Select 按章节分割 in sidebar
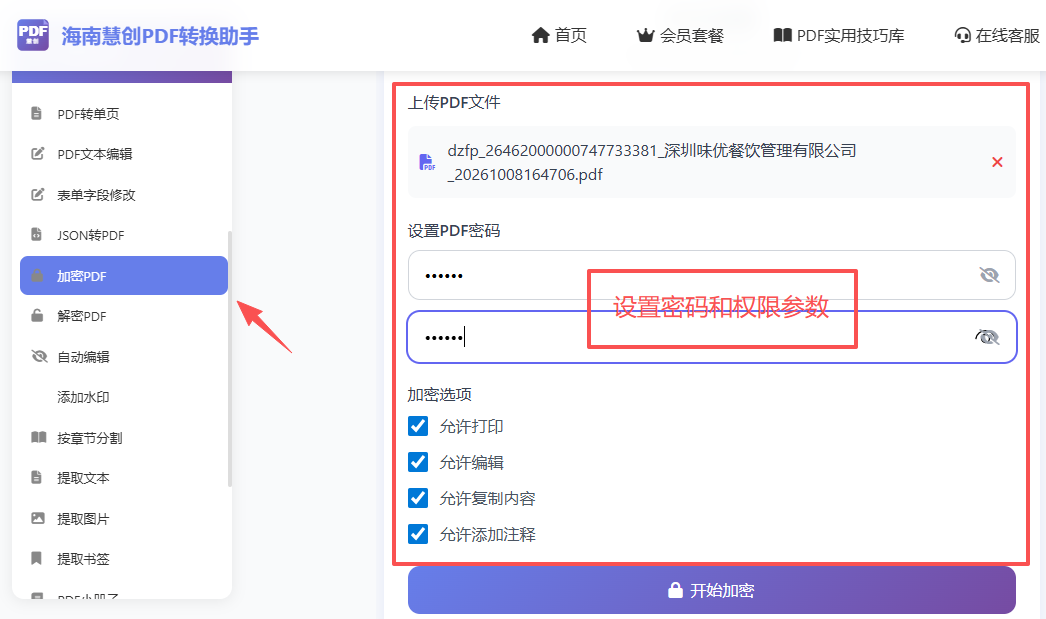 click(x=123, y=438)
